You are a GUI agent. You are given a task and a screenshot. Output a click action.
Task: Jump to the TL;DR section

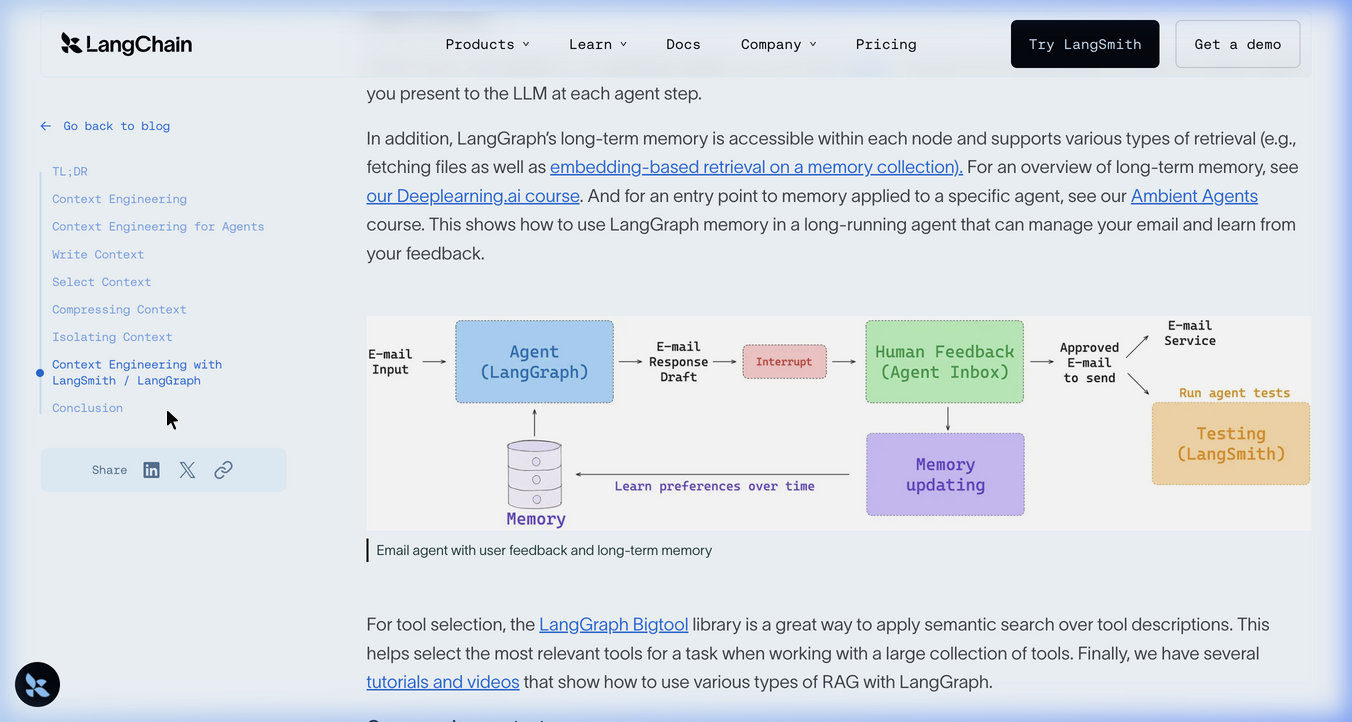70,171
